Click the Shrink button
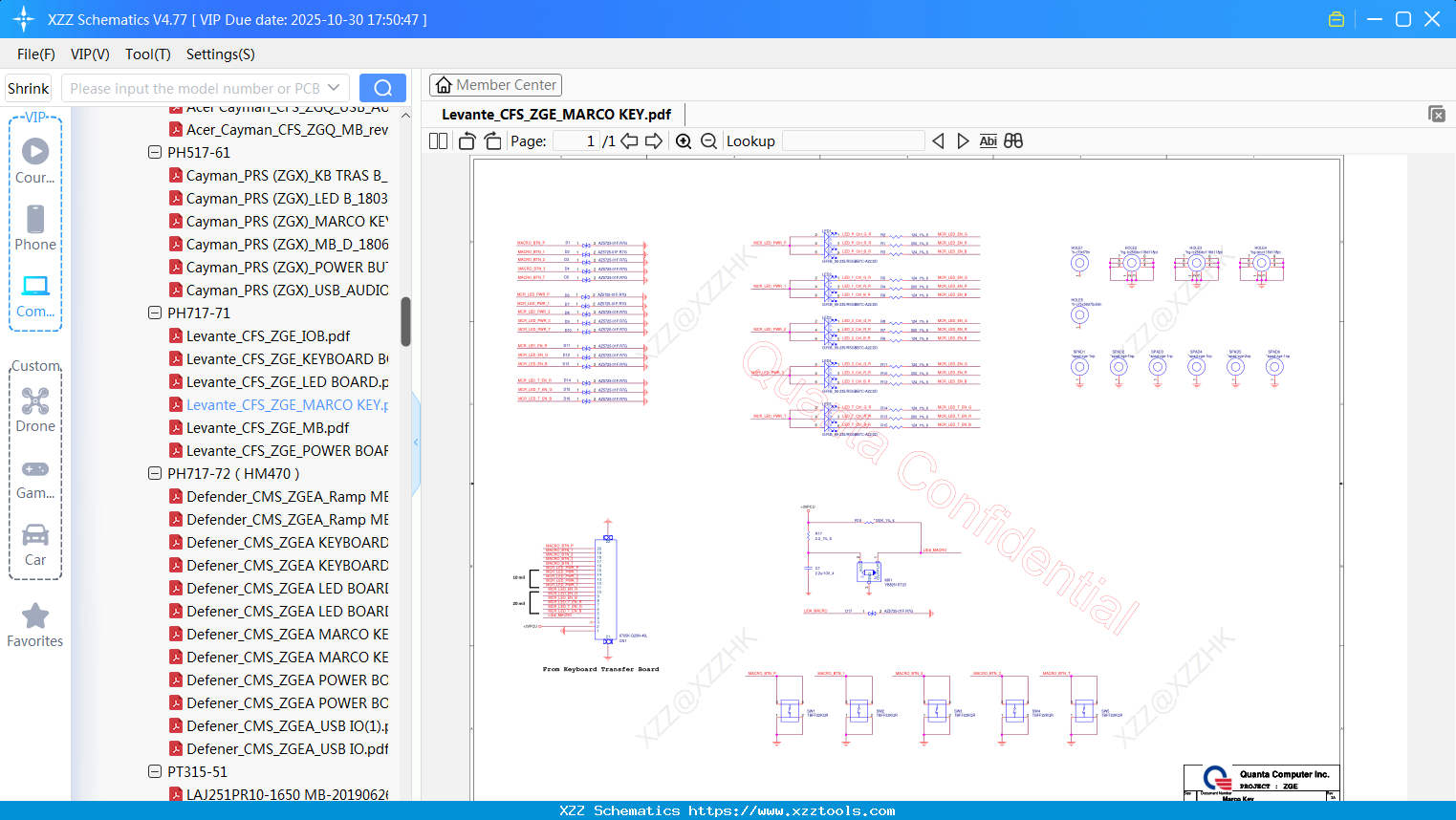Screen dimensions: 1456x820 29,88
